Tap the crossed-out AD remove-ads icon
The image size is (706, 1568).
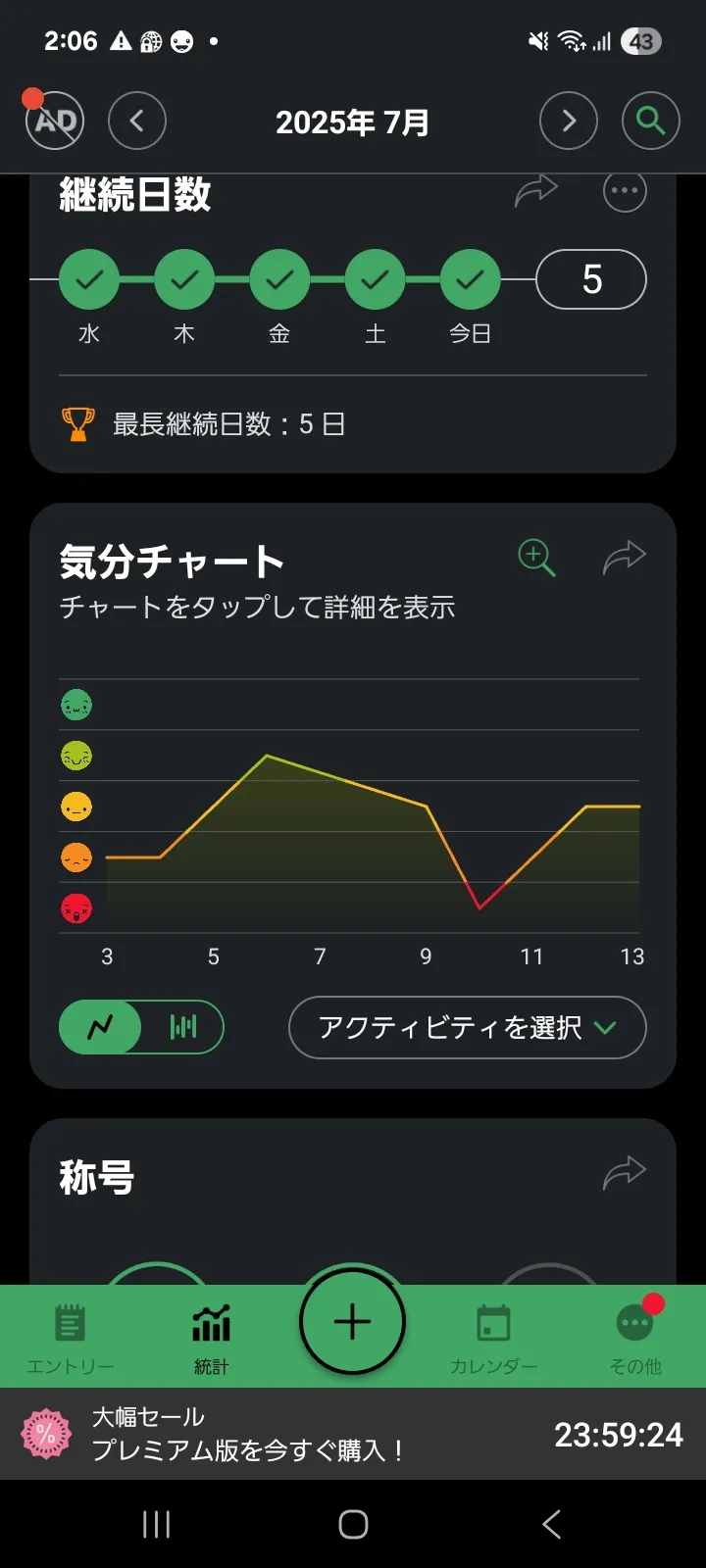[55, 121]
